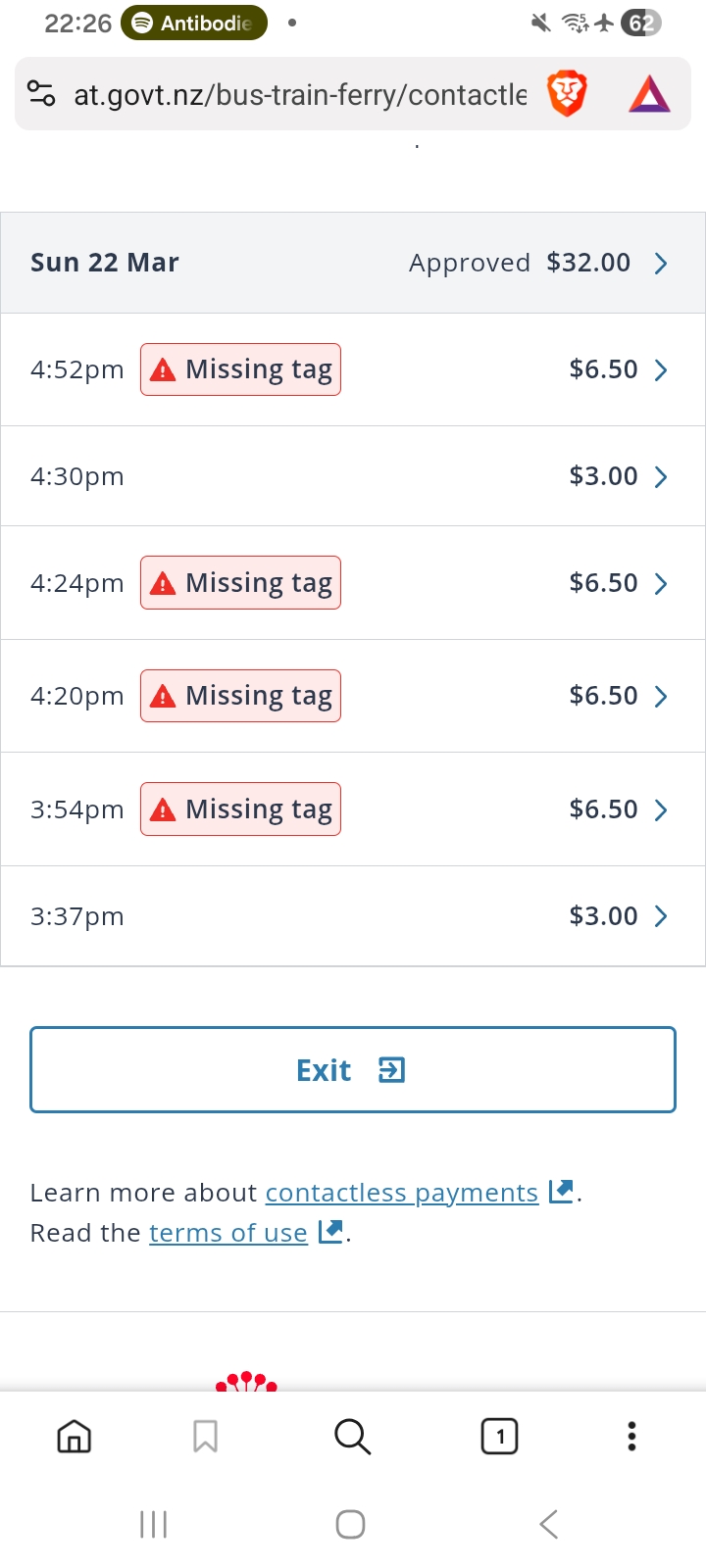The width and height of the screenshot is (706, 1568).
Task: Tap the Missing tag badge at 3:54pm
Action: point(241,809)
